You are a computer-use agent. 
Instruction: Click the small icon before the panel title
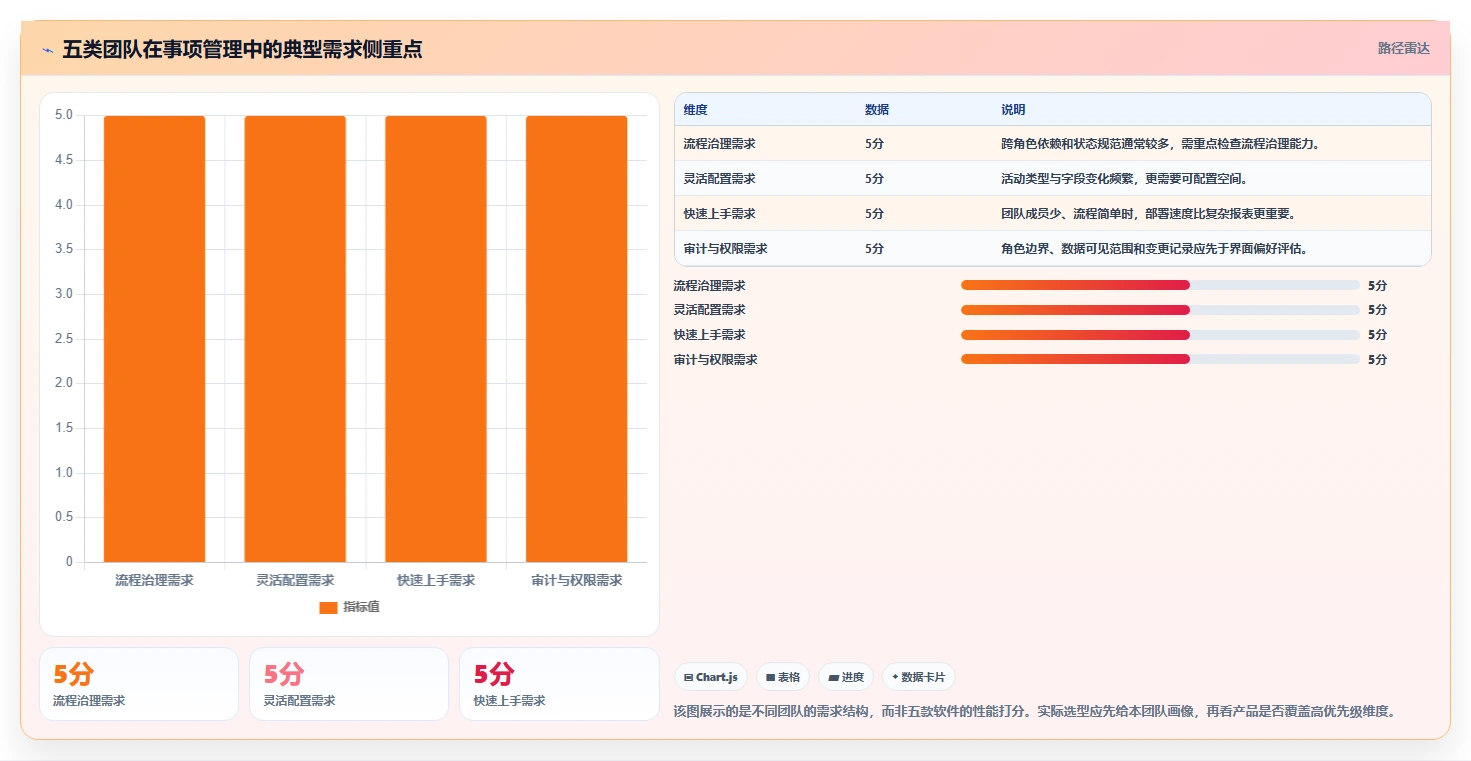tap(47, 50)
